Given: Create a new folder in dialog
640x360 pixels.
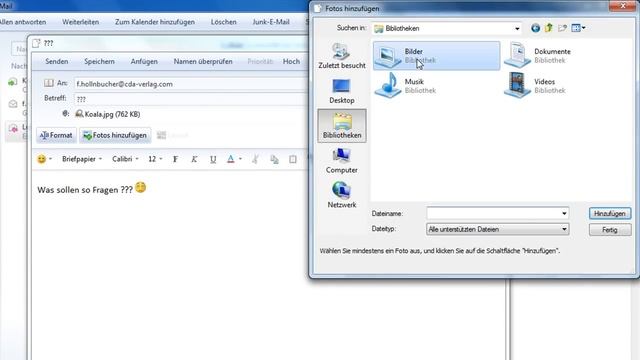Looking at the screenshot, I should click(562, 28).
